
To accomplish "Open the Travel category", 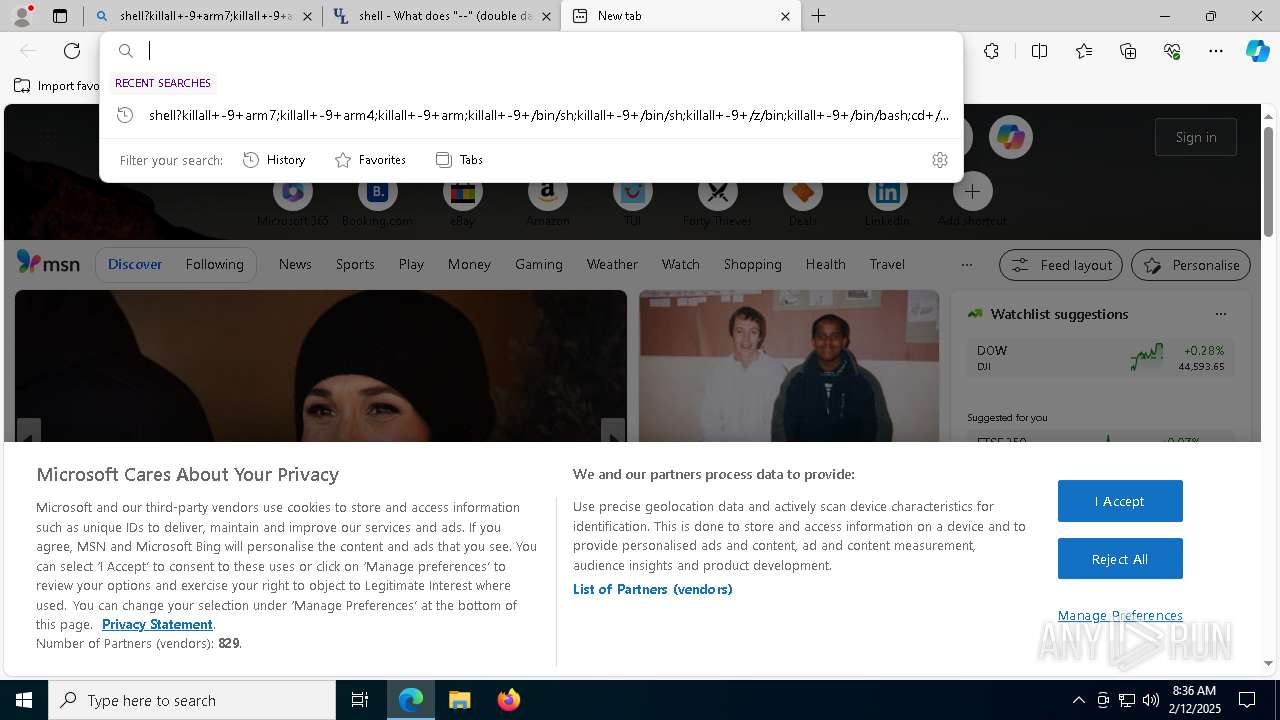I will (x=887, y=264).
